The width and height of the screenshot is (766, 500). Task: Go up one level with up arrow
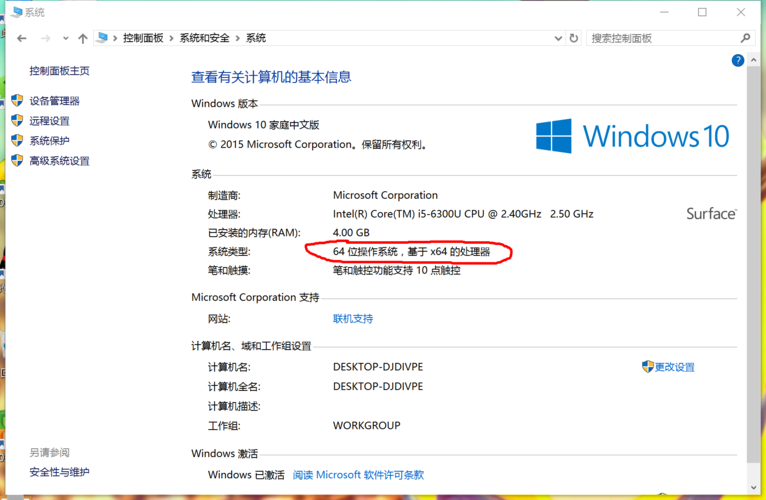tap(83, 38)
